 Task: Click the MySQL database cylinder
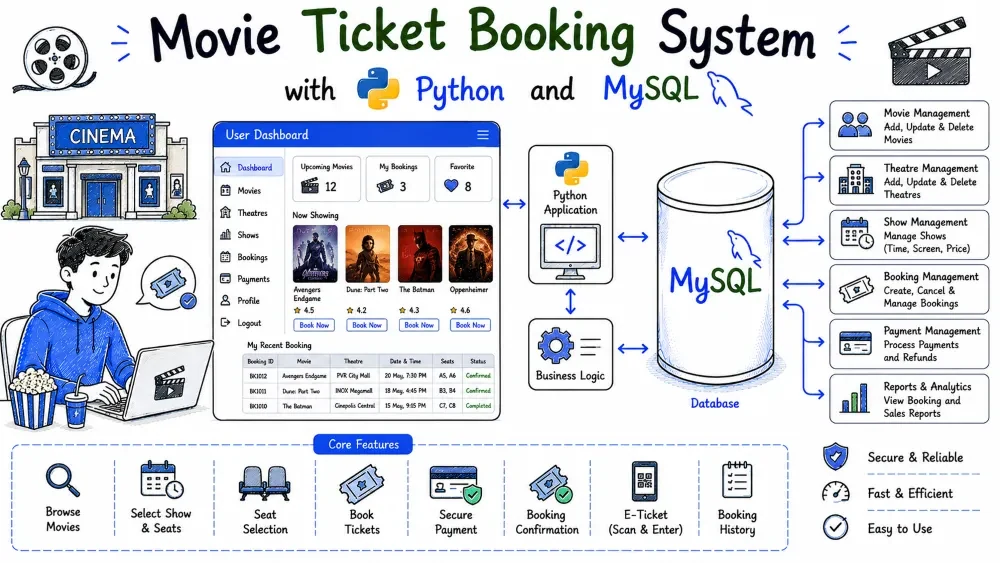[x=716, y=274]
